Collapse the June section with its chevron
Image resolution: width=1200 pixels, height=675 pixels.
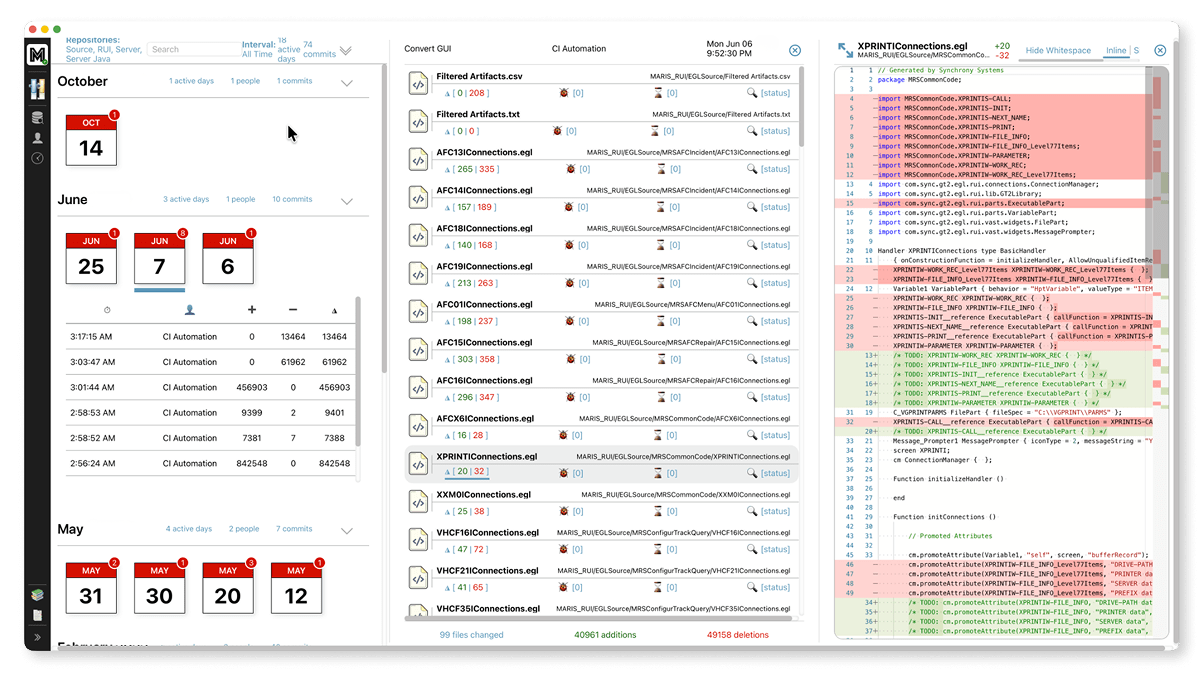pos(349,199)
